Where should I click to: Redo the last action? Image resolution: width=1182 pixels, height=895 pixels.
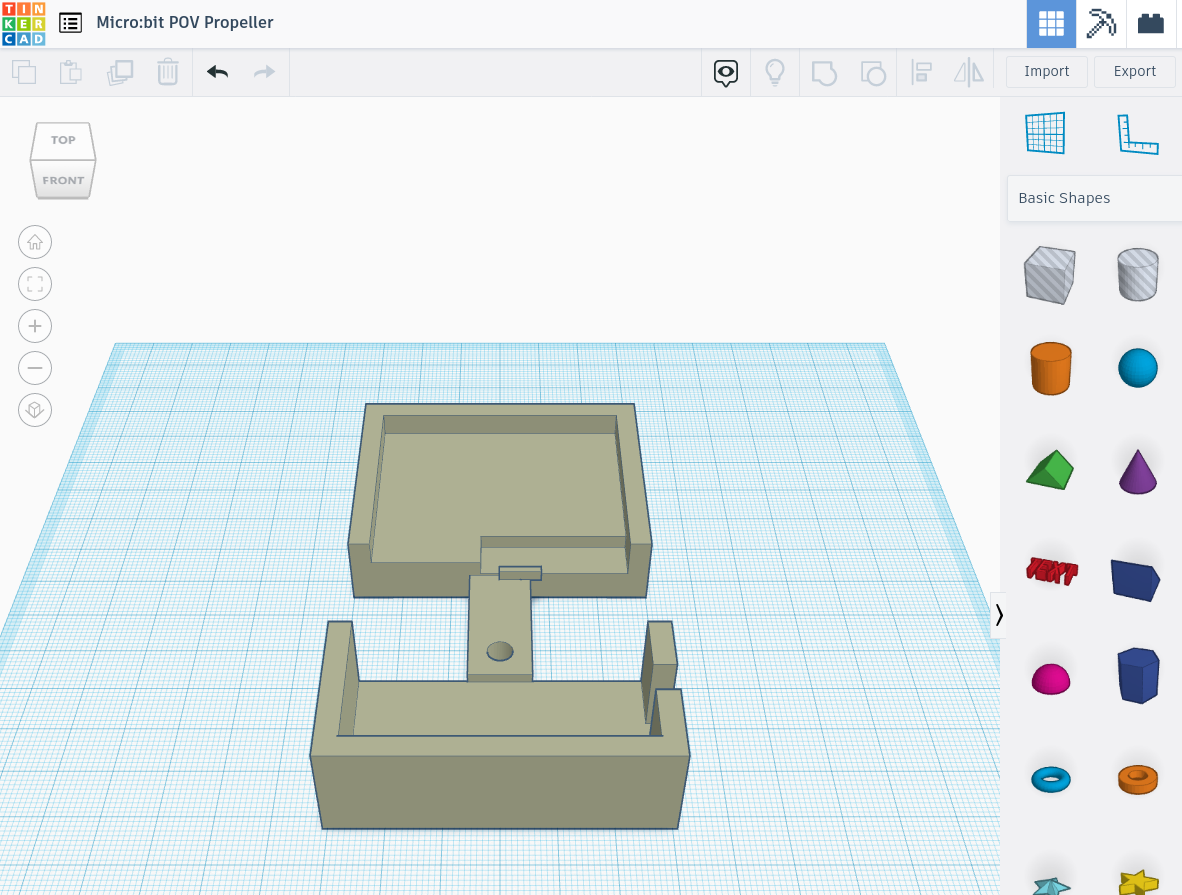pyautogui.click(x=264, y=72)
